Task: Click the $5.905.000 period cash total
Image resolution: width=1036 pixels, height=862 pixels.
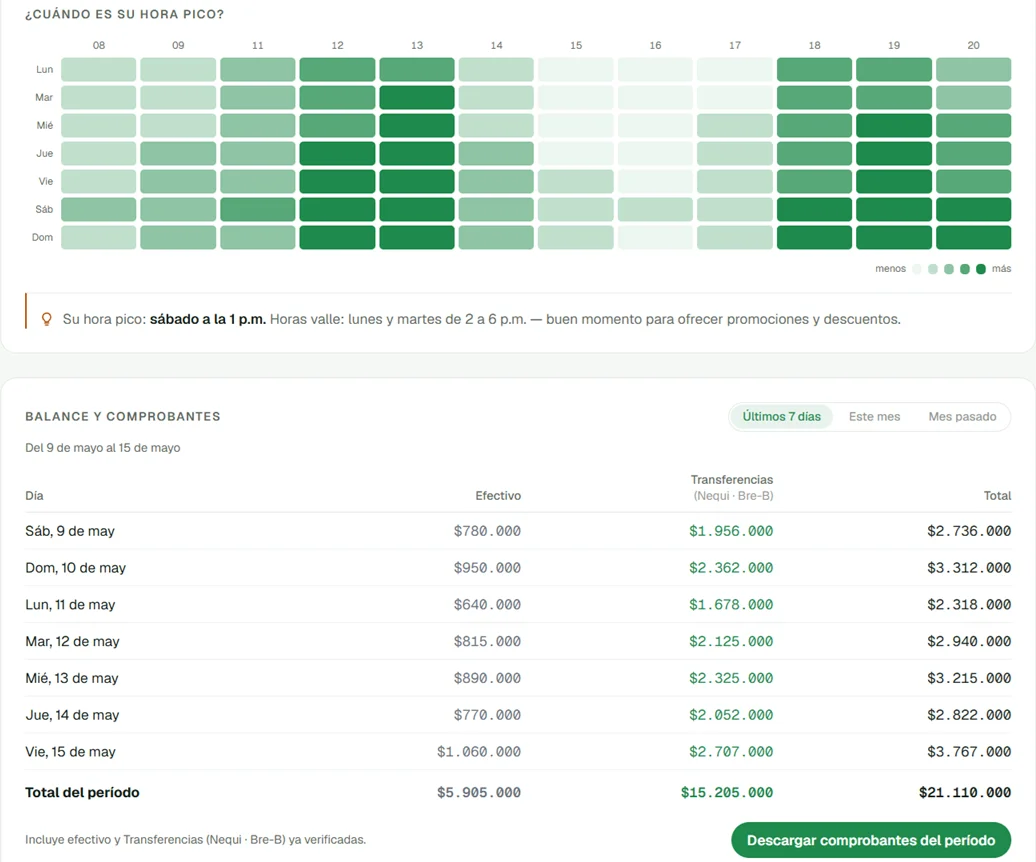Action: tap(479, 793)
